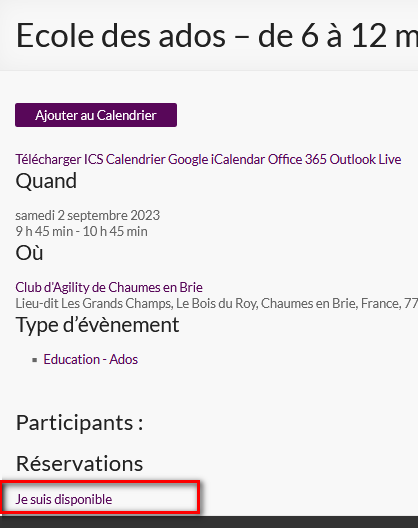The width and height of the screenshot is (418, 528).
Task: Click Je suis disponible reservation link
Action: (64, 499)
